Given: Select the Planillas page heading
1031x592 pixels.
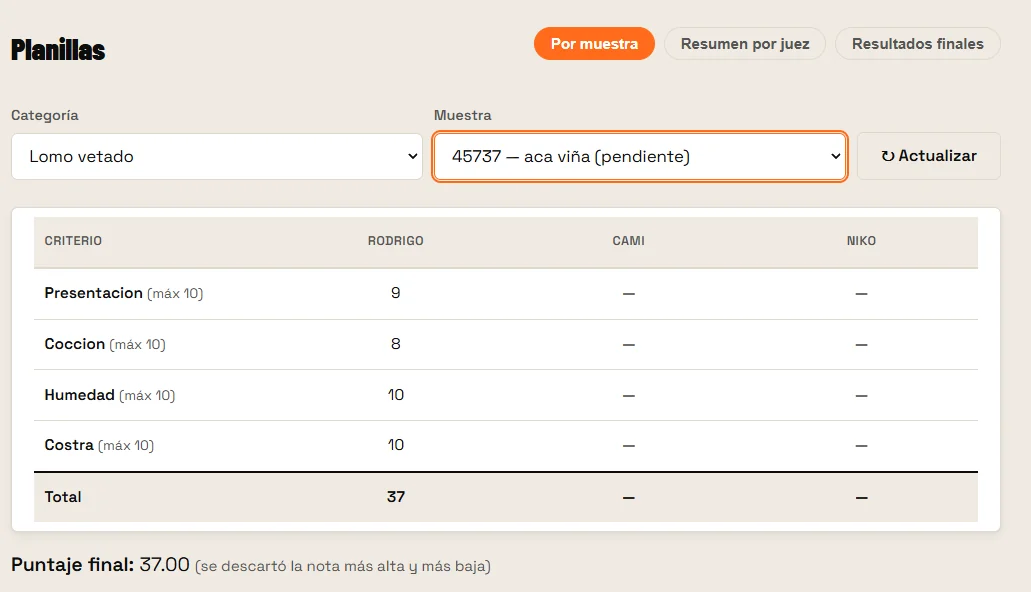Looking at the screenshot, I should (x=58, y=50).
